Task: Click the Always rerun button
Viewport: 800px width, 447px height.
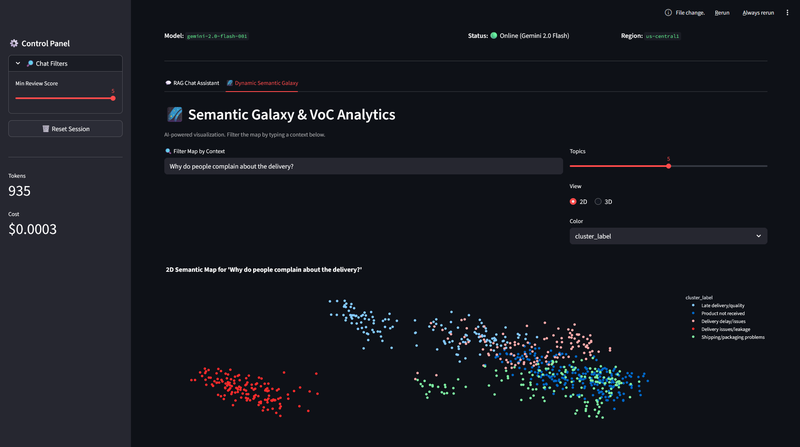Action: 758,13
